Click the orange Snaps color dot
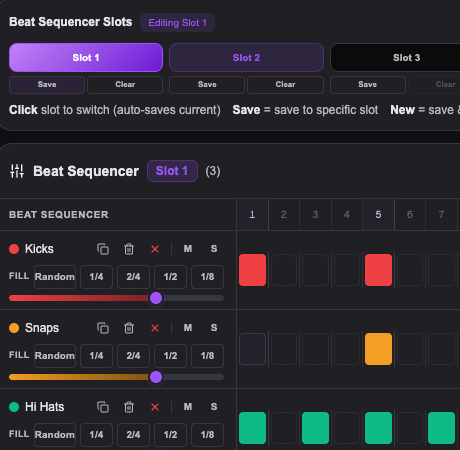This screenshot has height=450, width=460. [x=14, y=328]
